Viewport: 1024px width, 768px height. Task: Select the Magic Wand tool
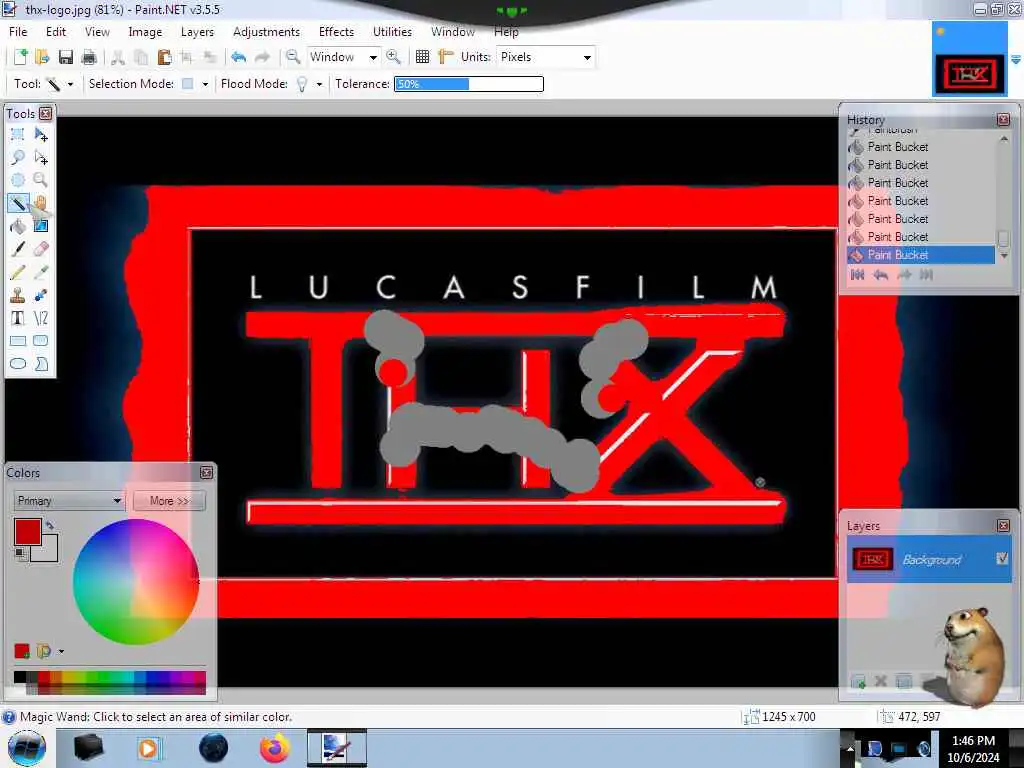tap(18, 203)
